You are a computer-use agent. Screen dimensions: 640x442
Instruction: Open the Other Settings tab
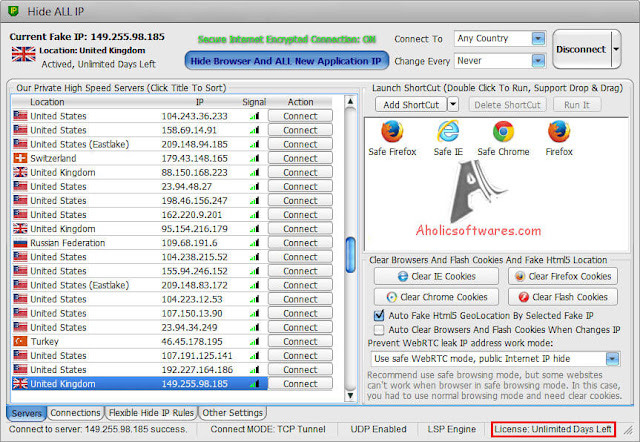coord(233,413)
